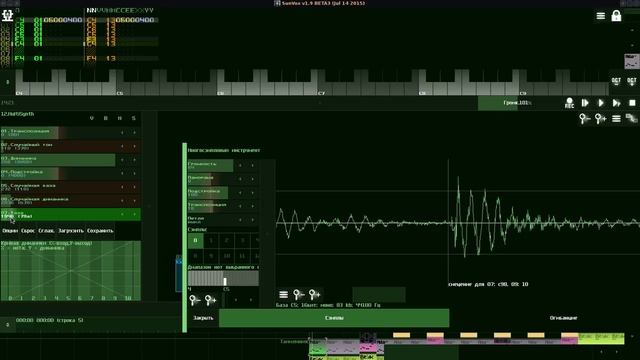Zoom in the sampler note range view
The height and width of the screenshot is (360, 640).
[x=211, y=300]
